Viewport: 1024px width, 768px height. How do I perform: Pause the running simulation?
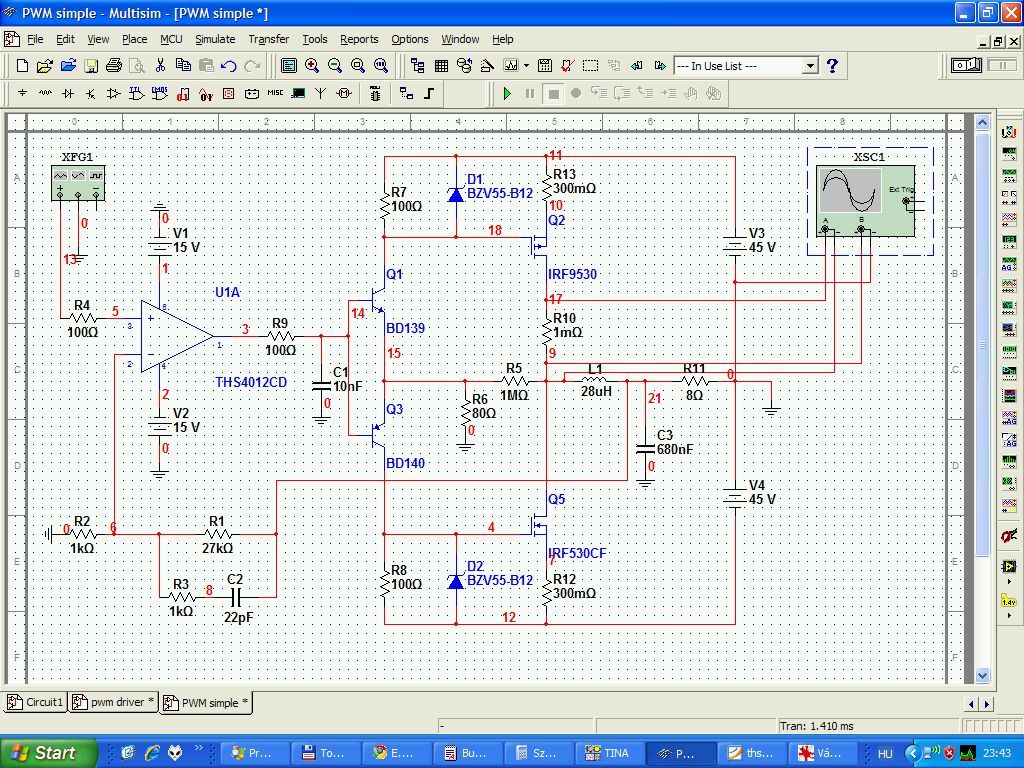(530, 94)
